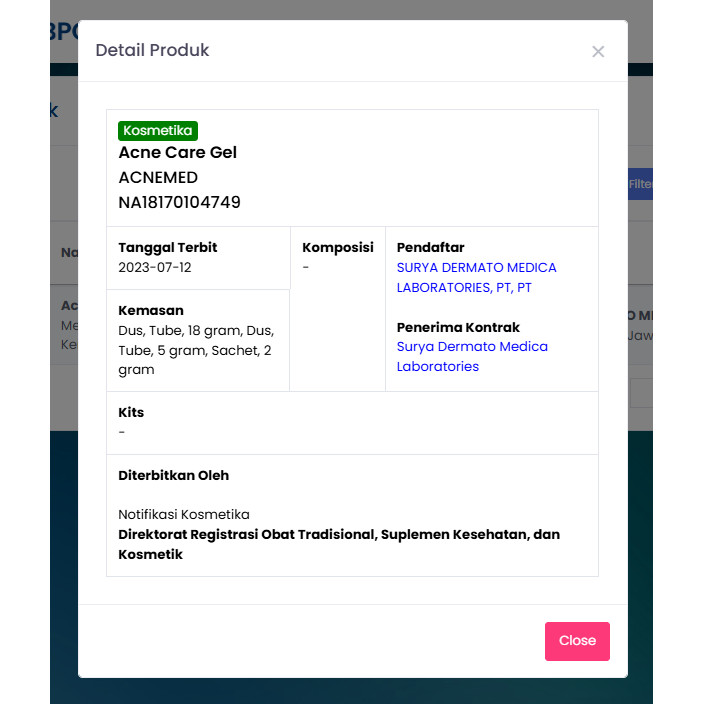Click the green Kosmetika badge
This screenshot has width=704, height=704.
point(158,130)
